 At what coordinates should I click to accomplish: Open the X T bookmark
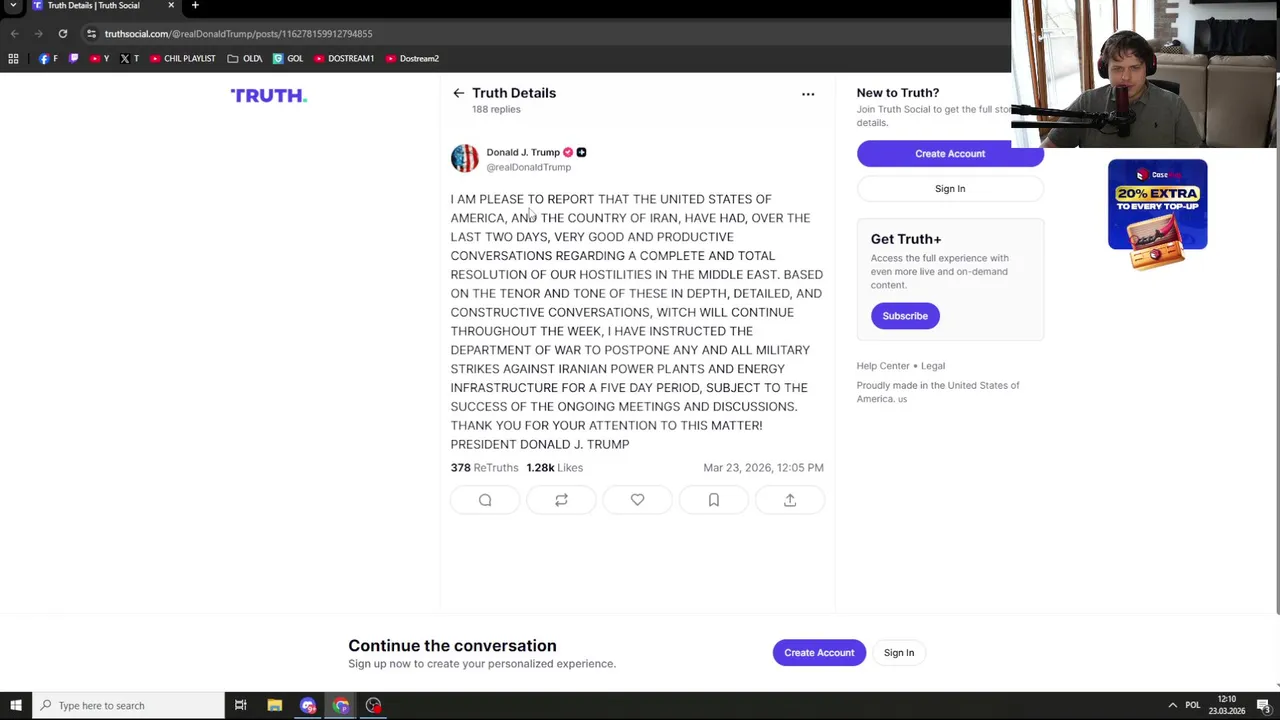click(129, 59)
